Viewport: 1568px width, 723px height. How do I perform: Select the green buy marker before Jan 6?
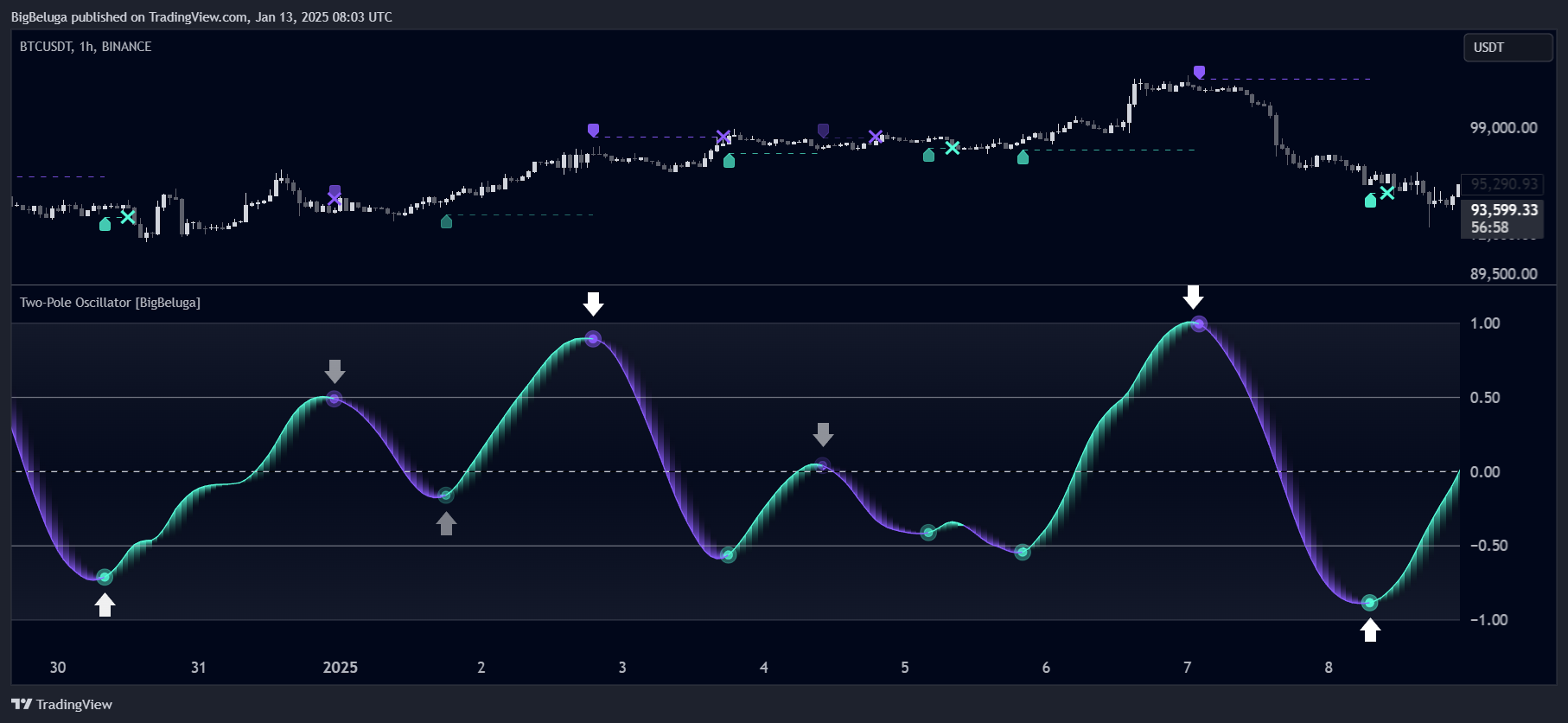1023,157
